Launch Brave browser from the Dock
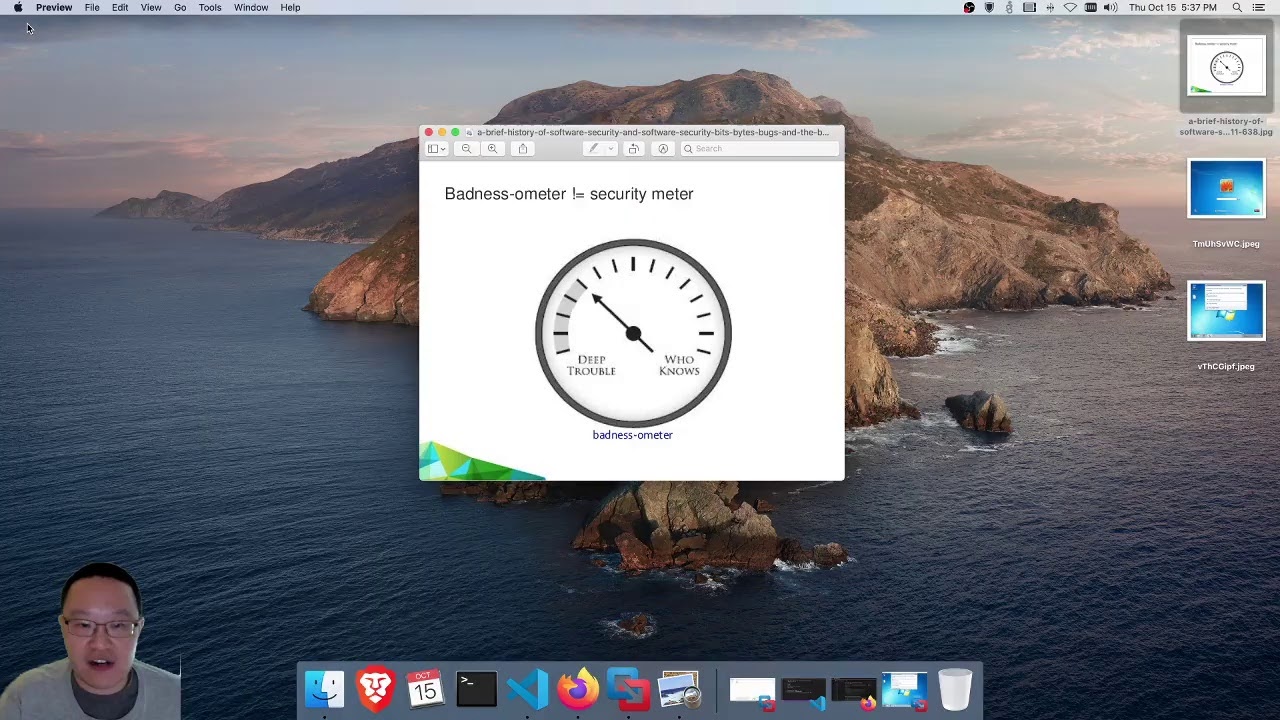Screen dimensions: 1280x720 tap(376, 689)
